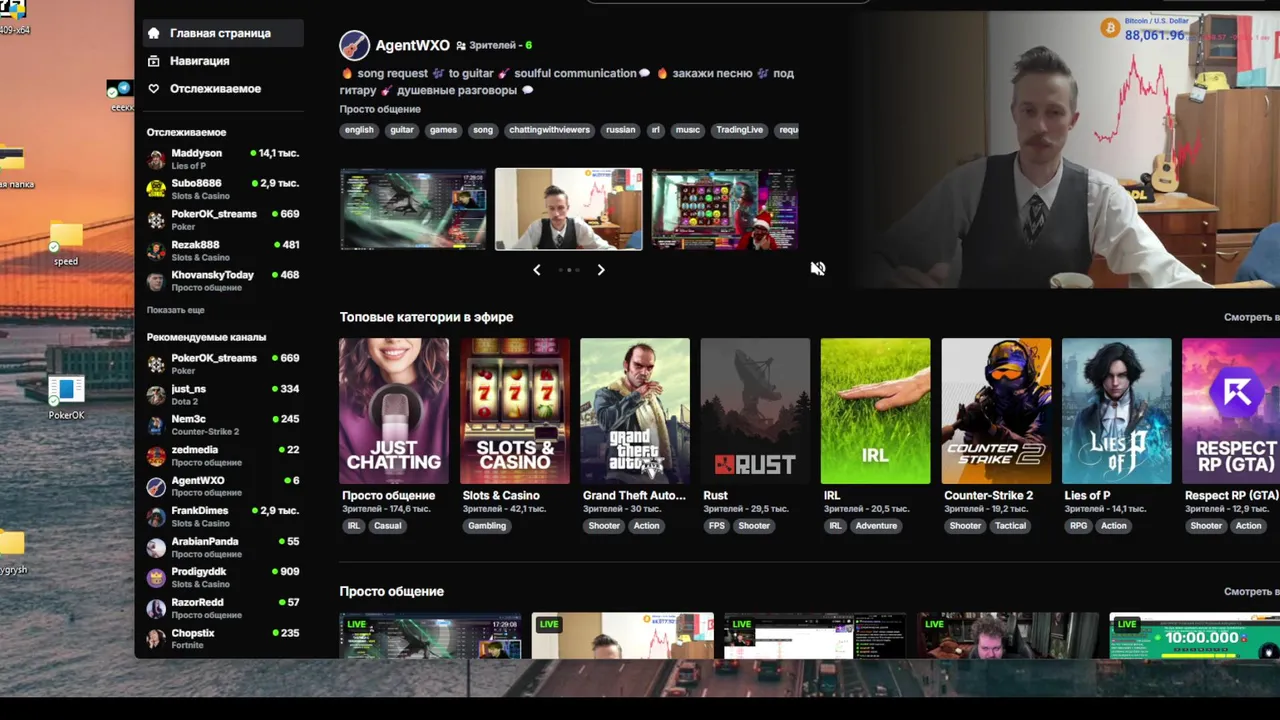Click Tactical tag under Counter-Strike 2
The height and width of the screenshot is (720, 1280).
[x=1010, y=526]
